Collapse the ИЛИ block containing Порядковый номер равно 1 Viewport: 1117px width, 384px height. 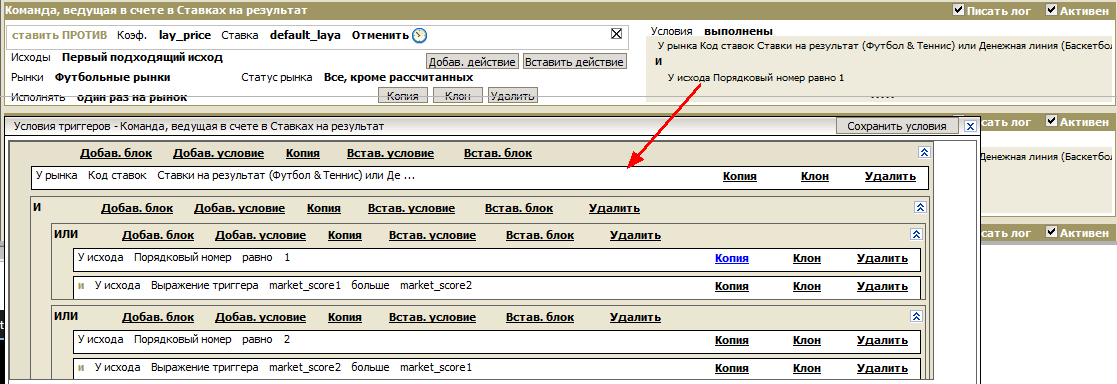point(916,234)
